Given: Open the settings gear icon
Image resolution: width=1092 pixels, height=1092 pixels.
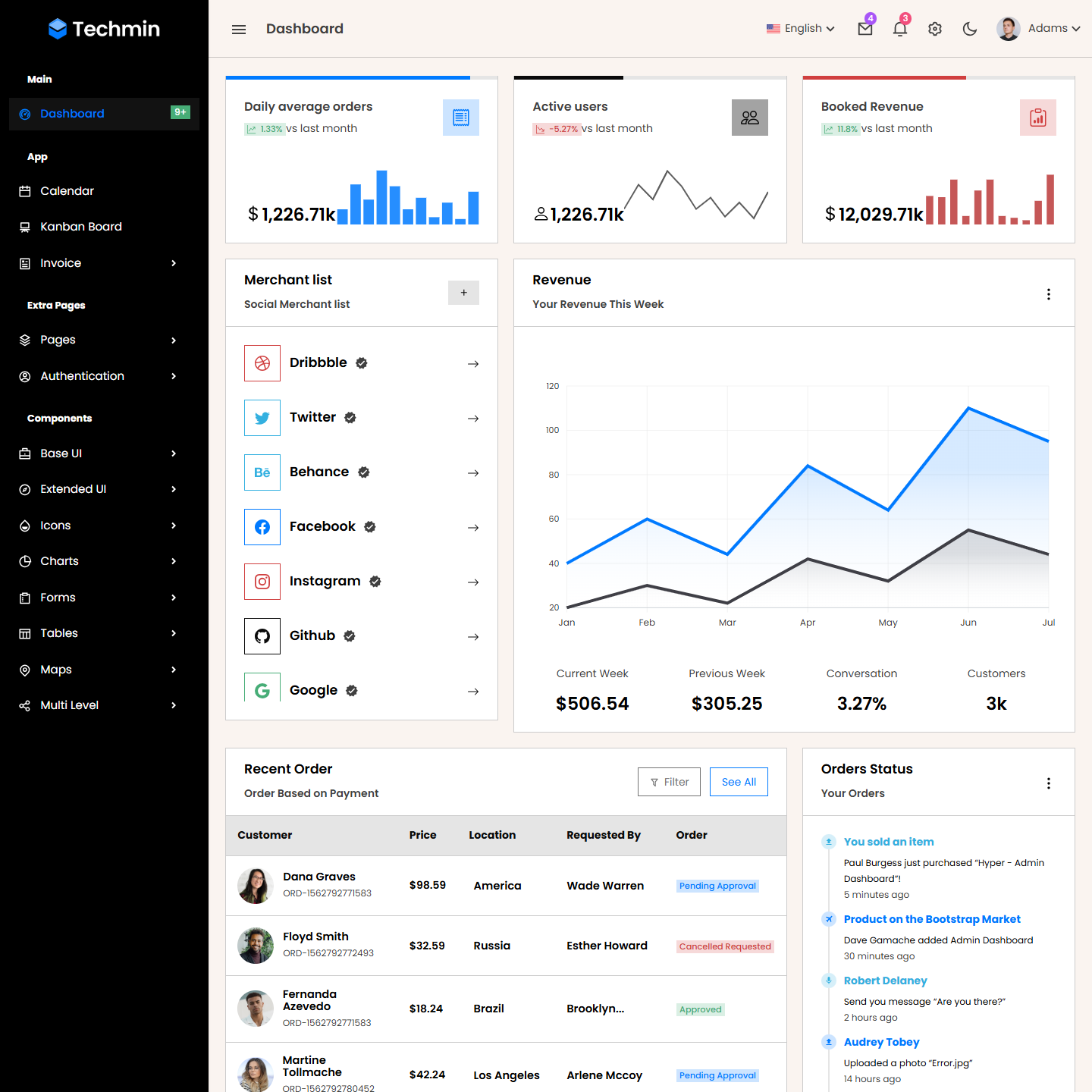Looking at the screenshot, I should pyautogui.click(x=935, y=29).
